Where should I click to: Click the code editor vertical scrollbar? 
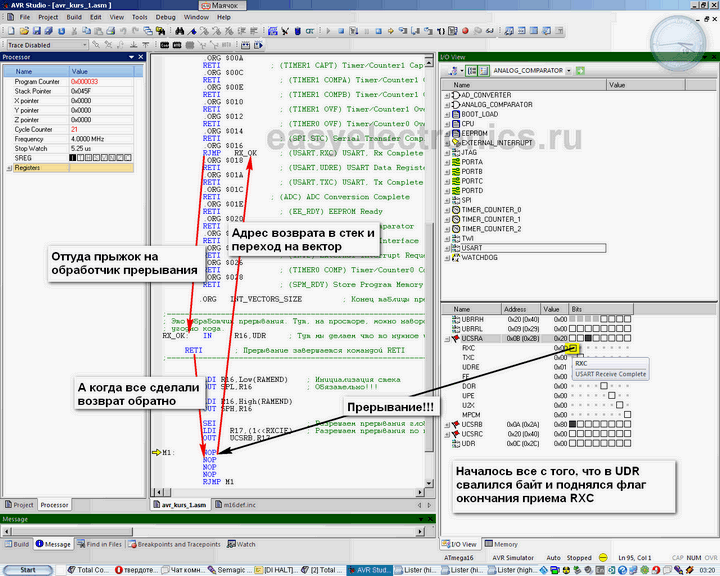click(429, 271)
